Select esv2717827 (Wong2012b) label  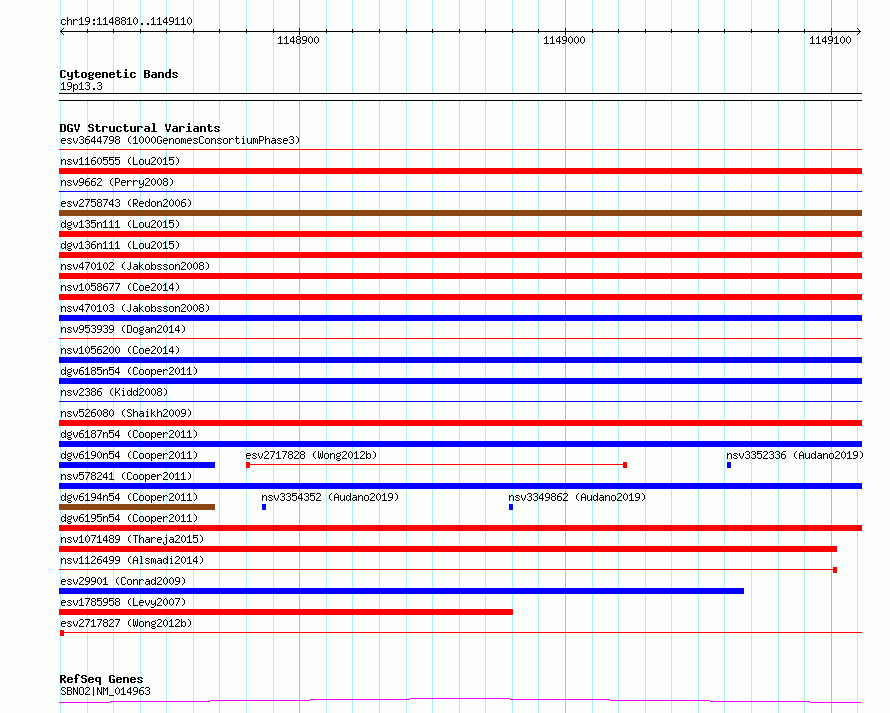(x=126, y=623)
